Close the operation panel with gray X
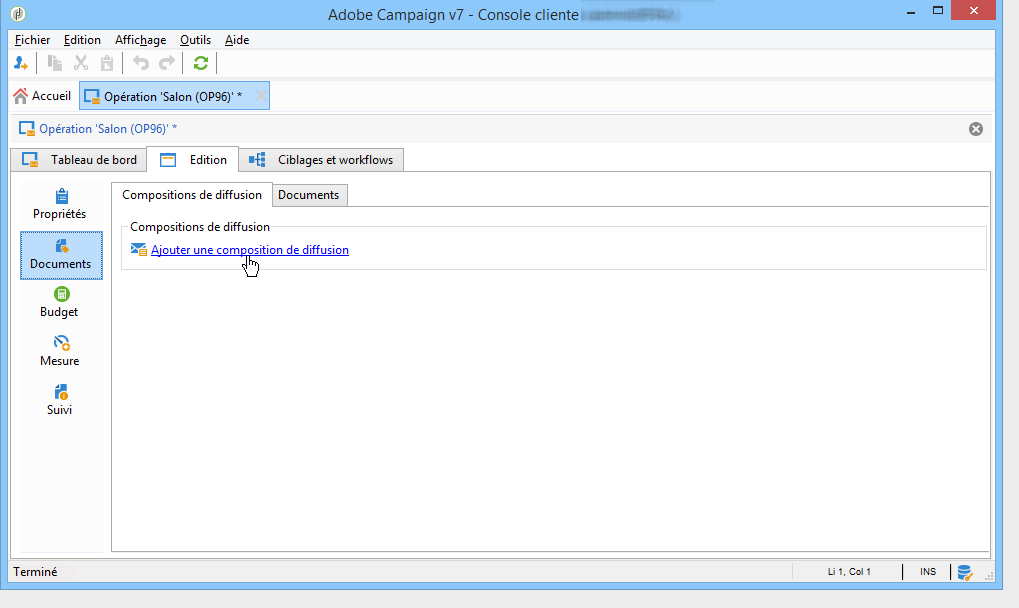Viewport: 1019px width, 608px height. coord(975,129)
